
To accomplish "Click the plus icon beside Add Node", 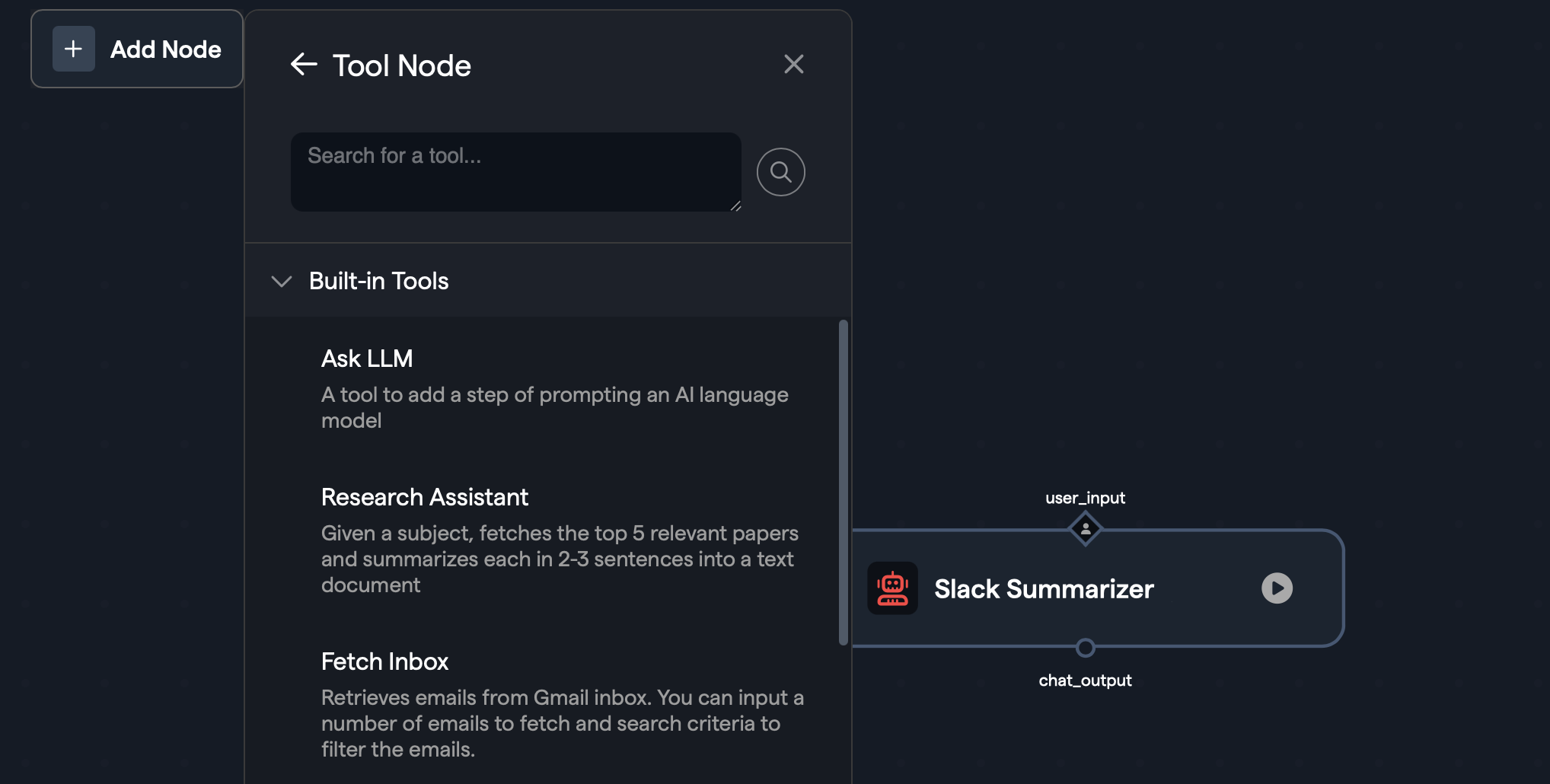I will point(74,49).
